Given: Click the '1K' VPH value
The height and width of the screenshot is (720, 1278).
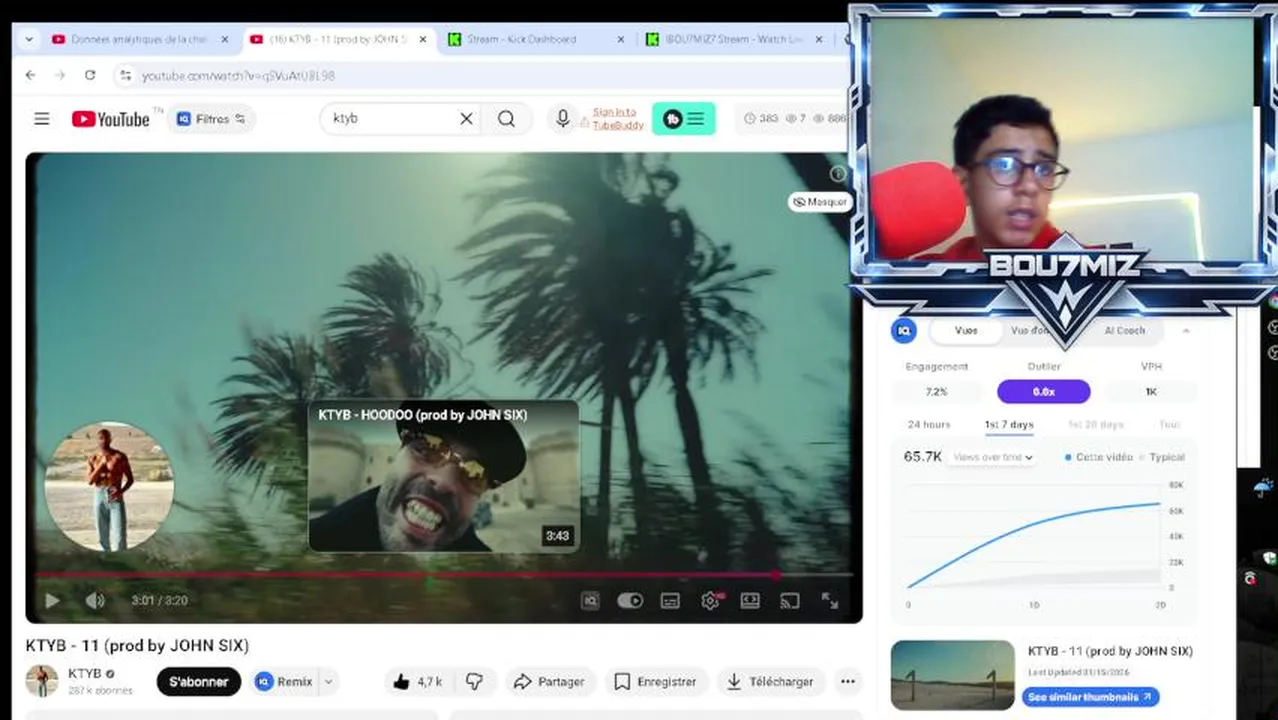Looking at the screenshot, I should (x=1151, y=392).
